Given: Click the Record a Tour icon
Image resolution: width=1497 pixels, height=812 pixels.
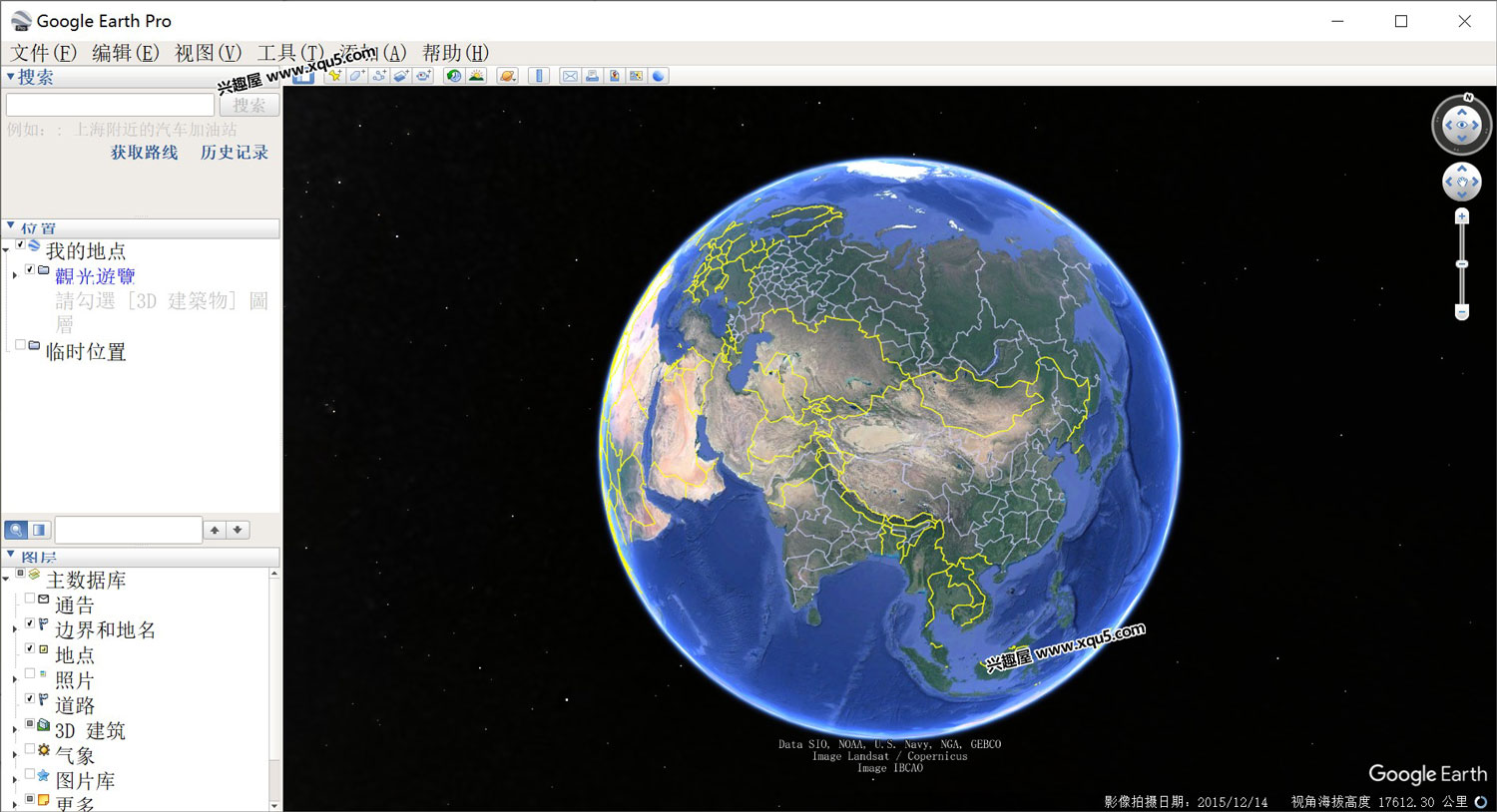Looking at the screenshot, I should pos(423,76).
